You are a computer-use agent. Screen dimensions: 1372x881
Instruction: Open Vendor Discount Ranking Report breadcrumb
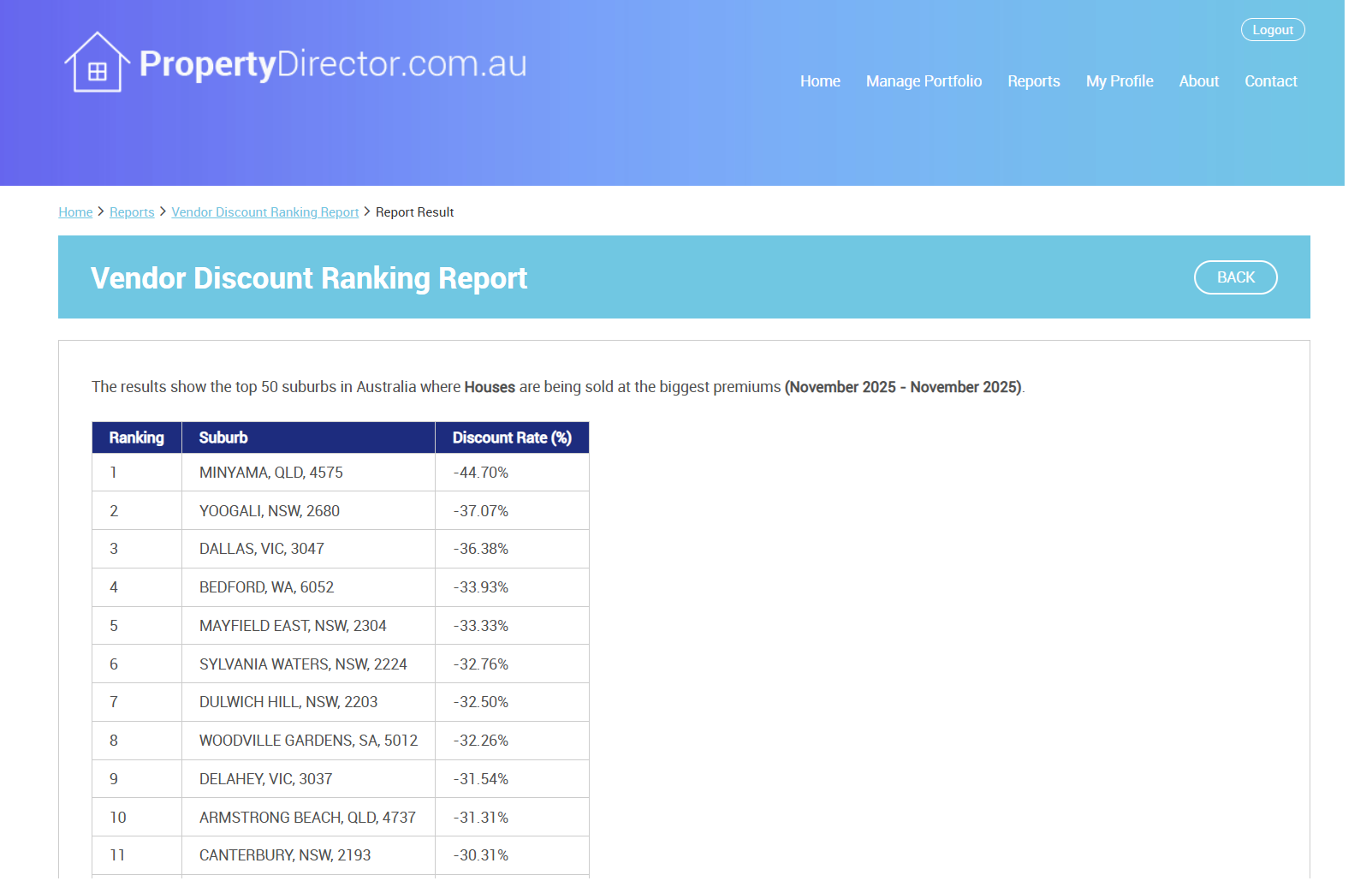click(x=264, y=212)
